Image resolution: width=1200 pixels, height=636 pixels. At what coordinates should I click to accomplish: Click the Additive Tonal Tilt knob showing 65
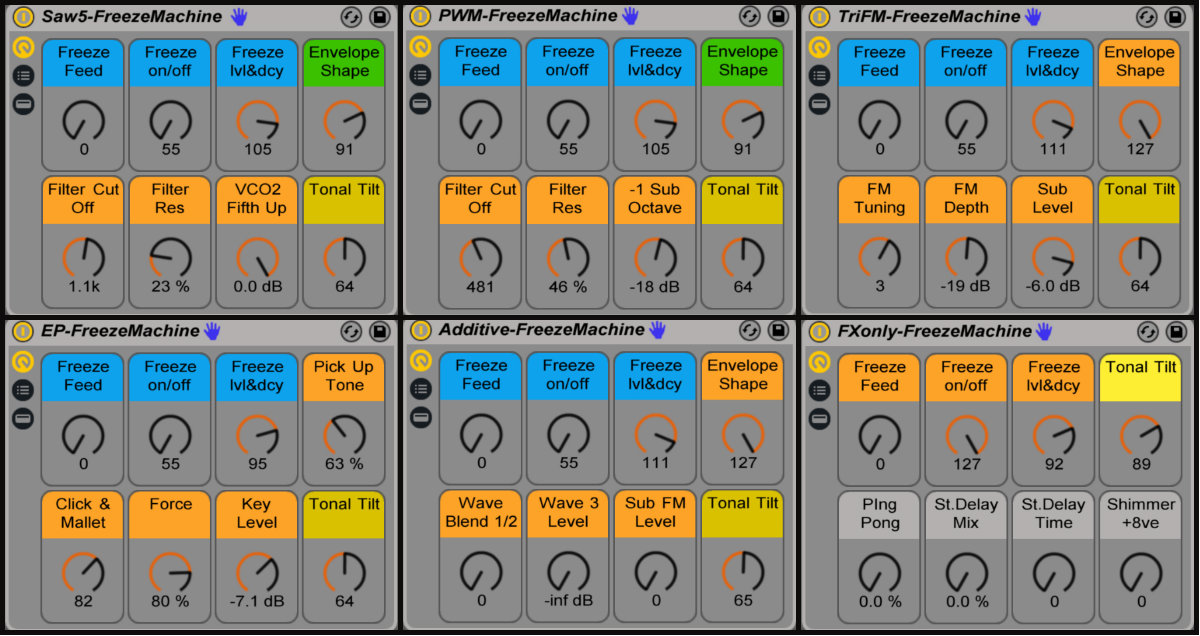[x=742, y=571]
